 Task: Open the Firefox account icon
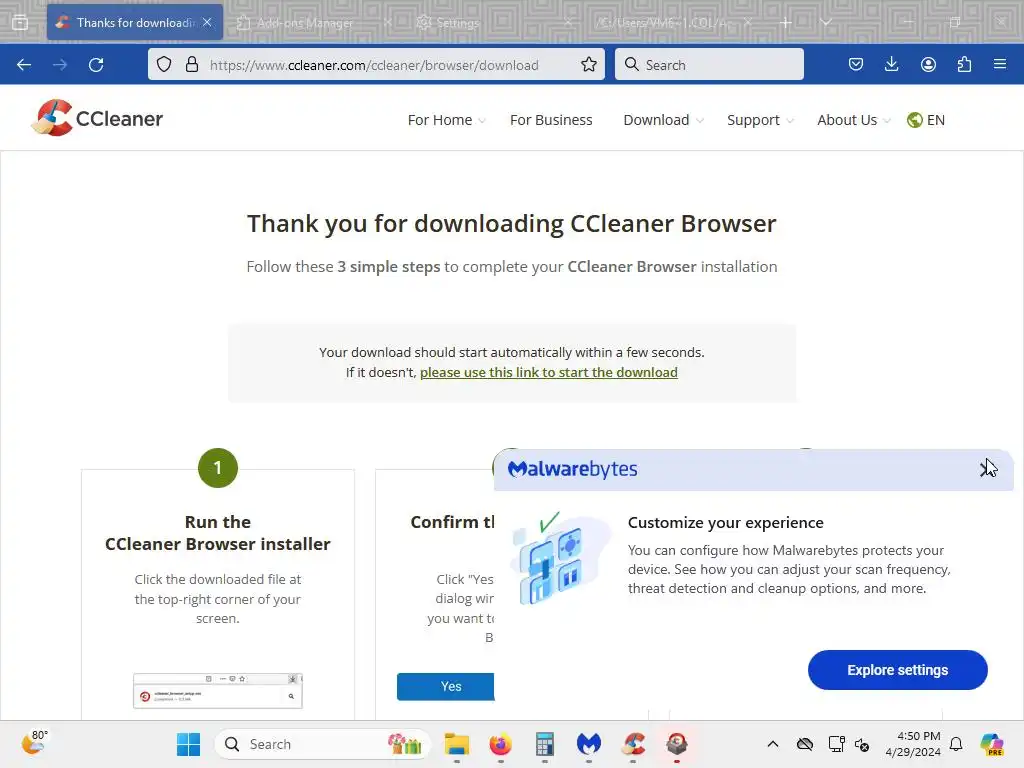[928, 64]
